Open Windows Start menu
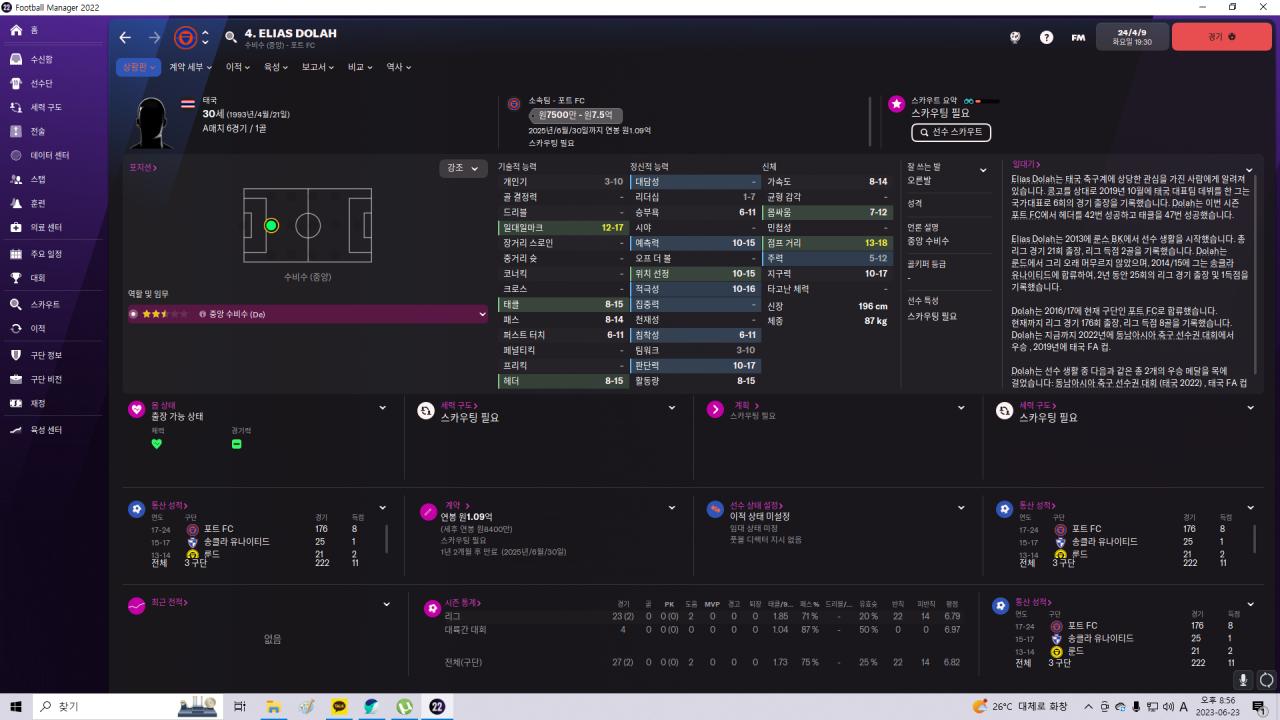Image resolution: width=1280 pixels, height=720 pixels. pyautogui.click(x=16, y=706)
